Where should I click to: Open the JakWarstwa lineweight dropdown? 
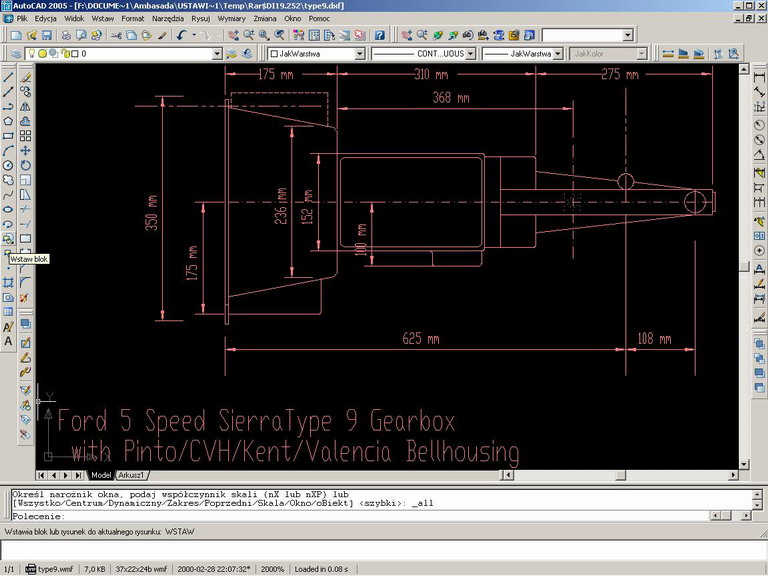(x=557, y=54)
